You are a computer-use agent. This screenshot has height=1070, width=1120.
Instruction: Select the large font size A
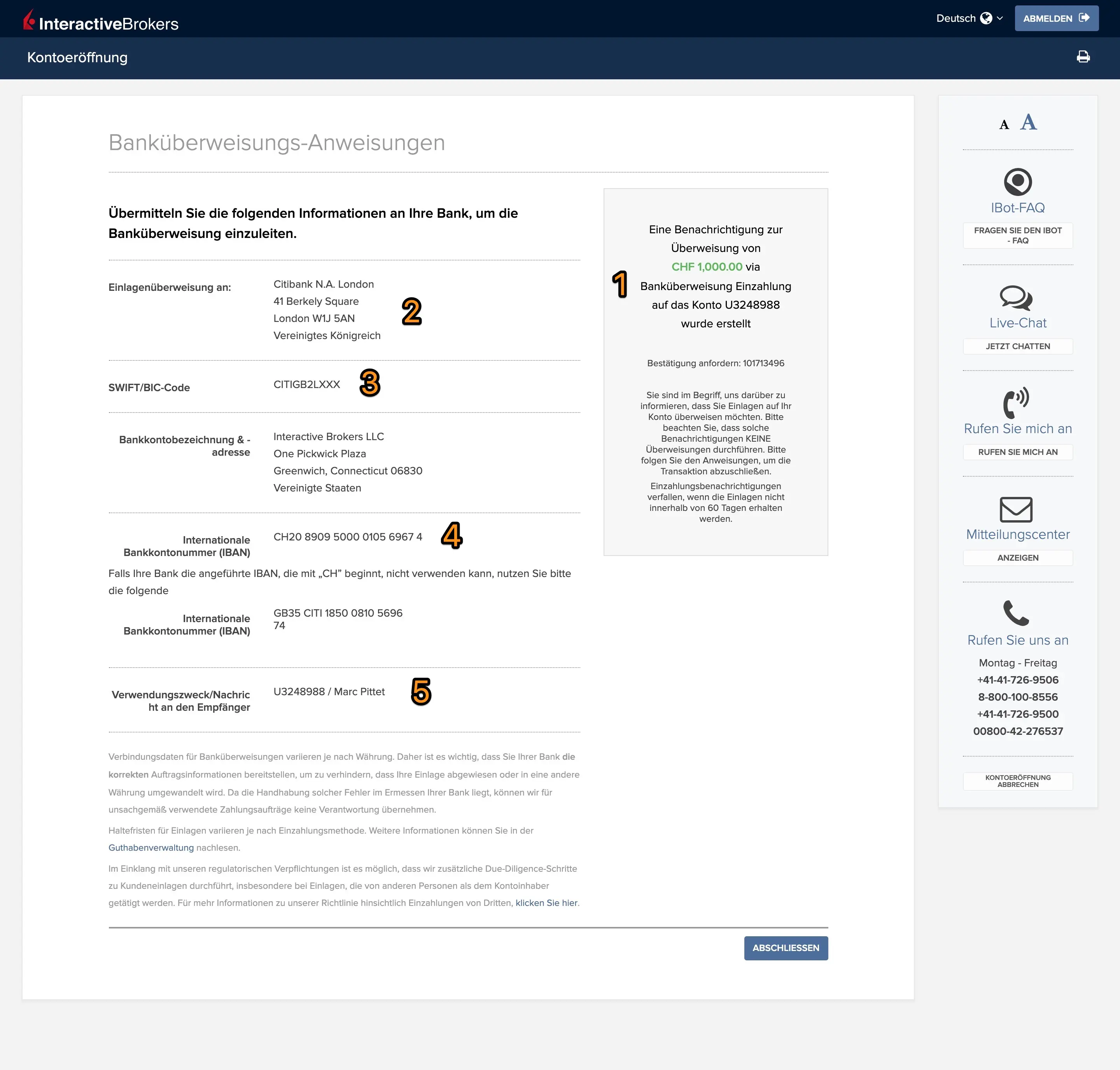[x=1028, y=122]
